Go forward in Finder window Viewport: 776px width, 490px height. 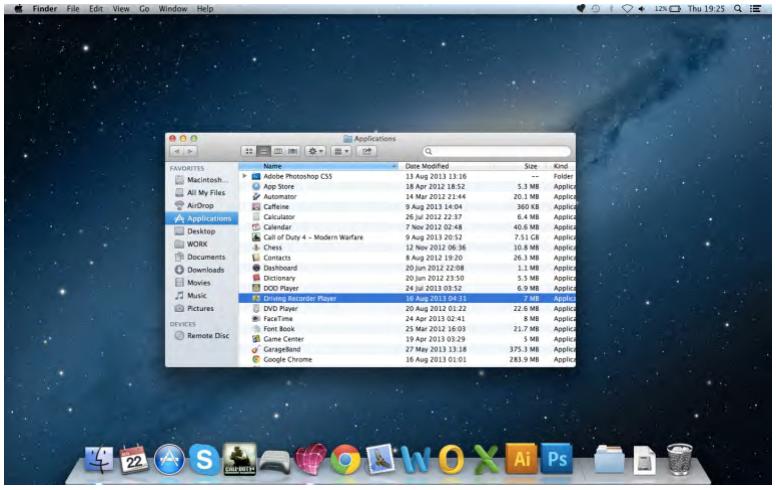pyautogui.click(x=191, y=151)
